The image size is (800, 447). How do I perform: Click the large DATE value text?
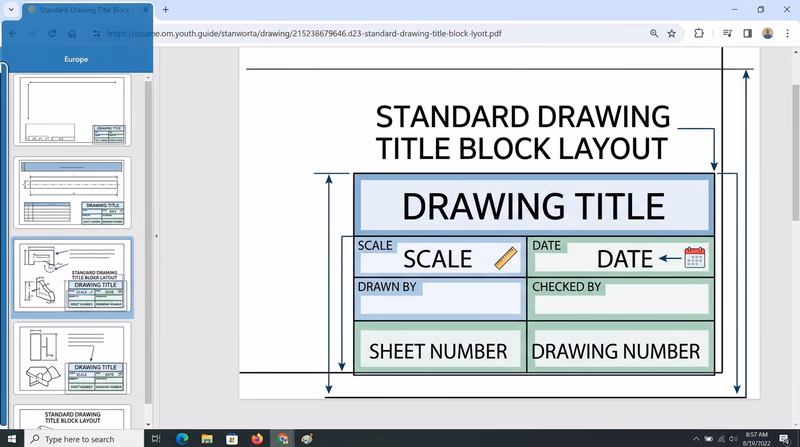pos(624,259)
